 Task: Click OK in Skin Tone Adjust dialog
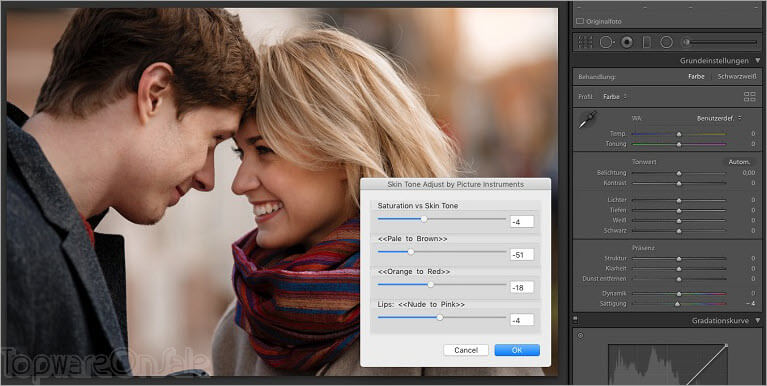click(517, 350)
